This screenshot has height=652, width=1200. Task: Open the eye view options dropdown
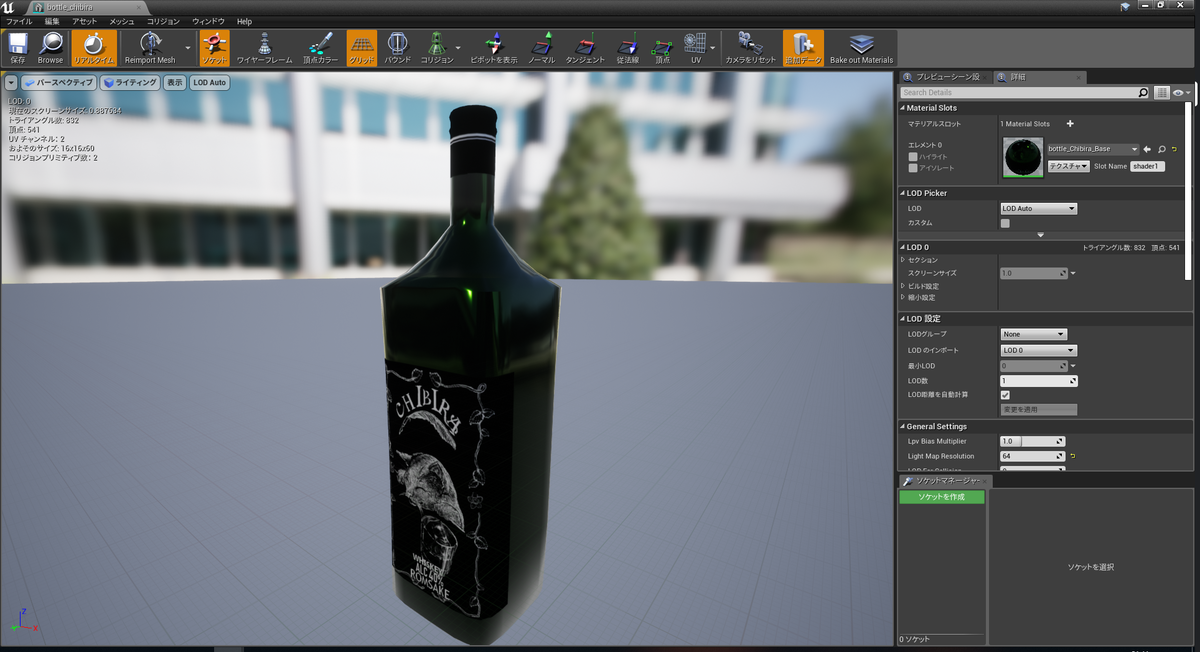pyautogui.click(x=1182, y=92)
